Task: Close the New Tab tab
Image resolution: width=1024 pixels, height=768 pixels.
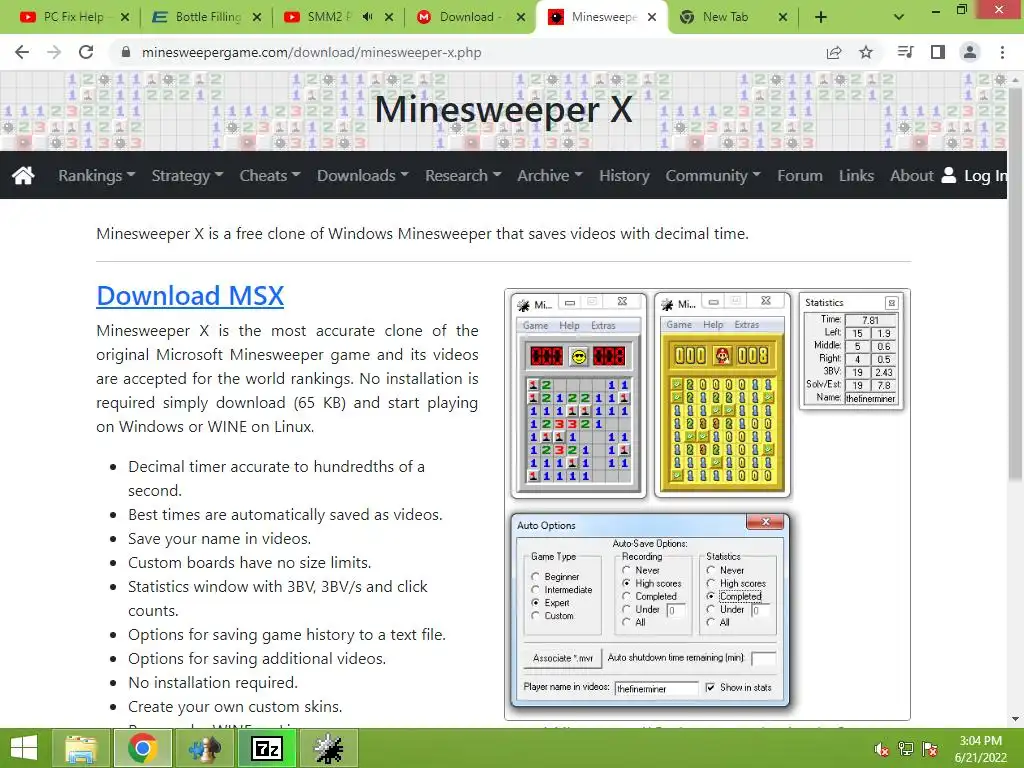Action: (783, 18)
